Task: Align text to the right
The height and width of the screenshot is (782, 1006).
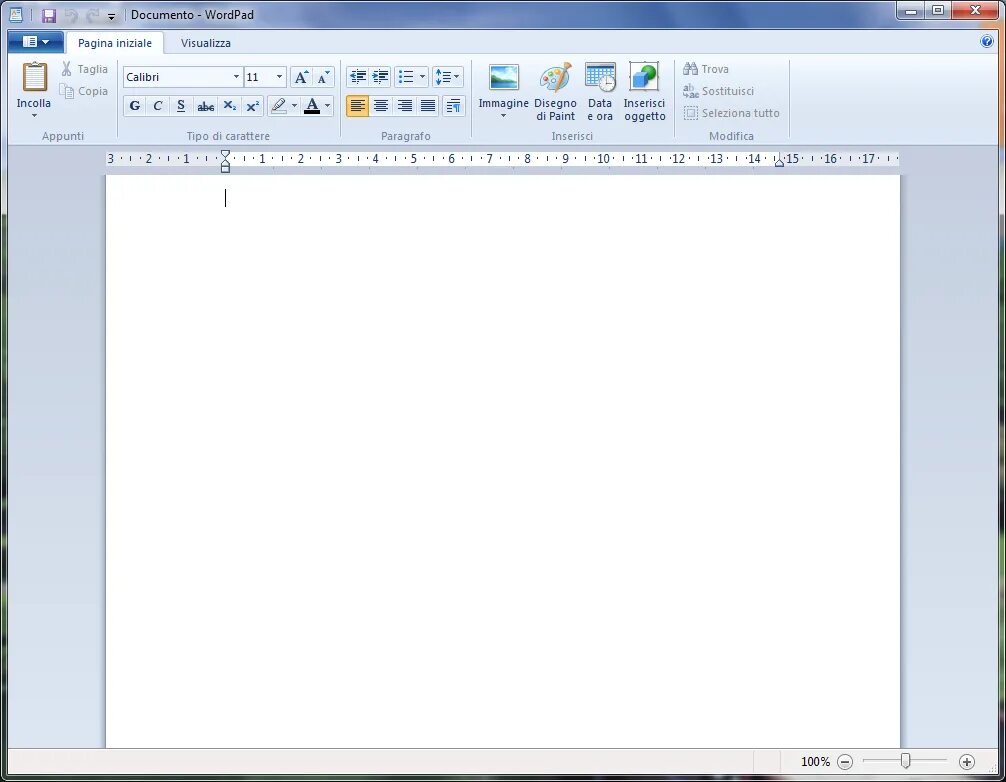Action: (x=404, y=106)
